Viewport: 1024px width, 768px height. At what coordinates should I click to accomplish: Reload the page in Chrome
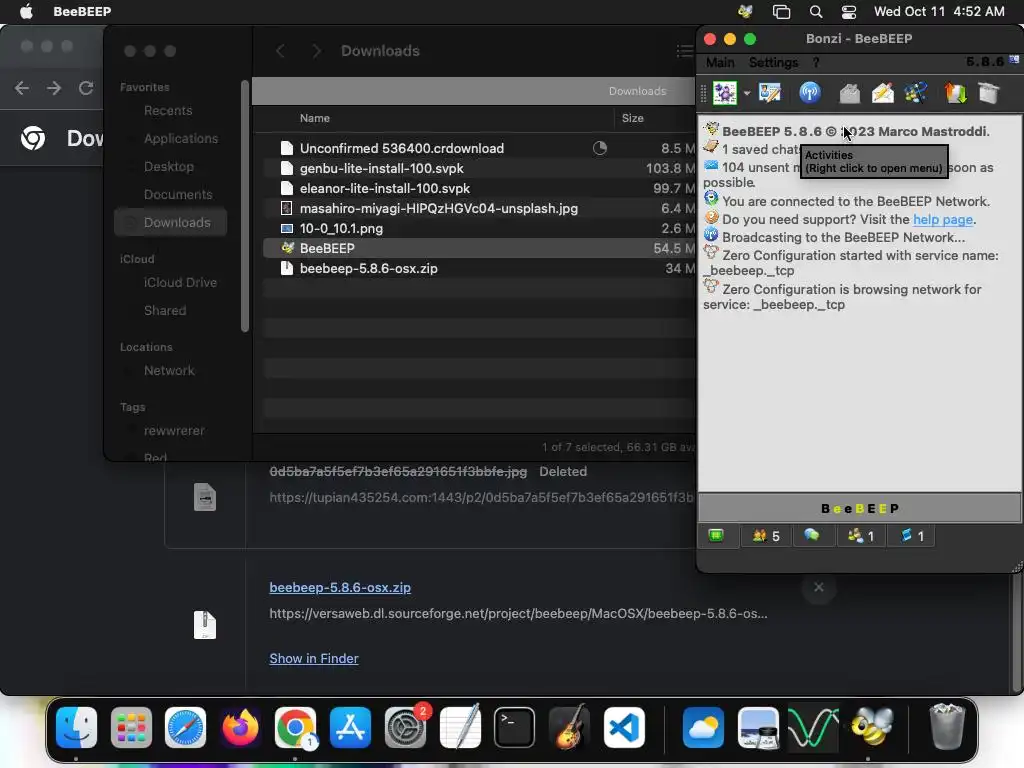(x=86, y=88)
